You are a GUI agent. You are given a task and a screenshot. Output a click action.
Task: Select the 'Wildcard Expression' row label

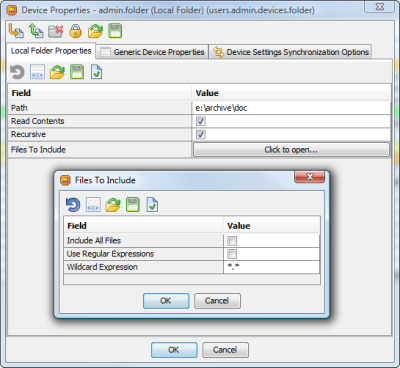(102, 267)
